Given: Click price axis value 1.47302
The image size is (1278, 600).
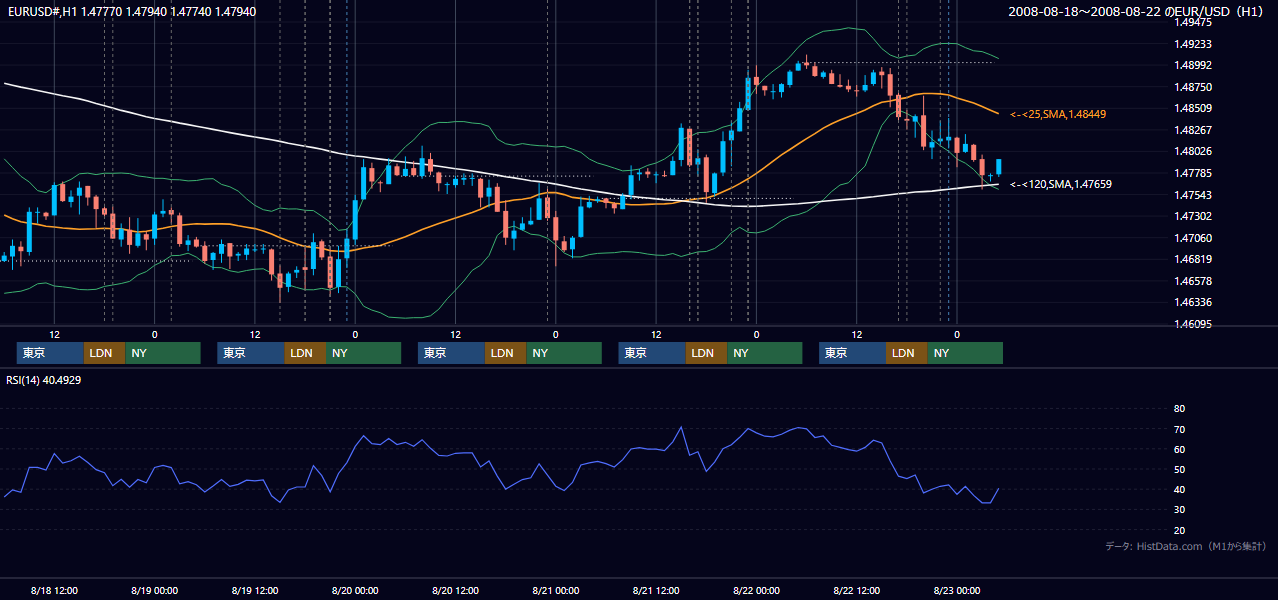Looking at the screenshot, I should click(1194, 216).
